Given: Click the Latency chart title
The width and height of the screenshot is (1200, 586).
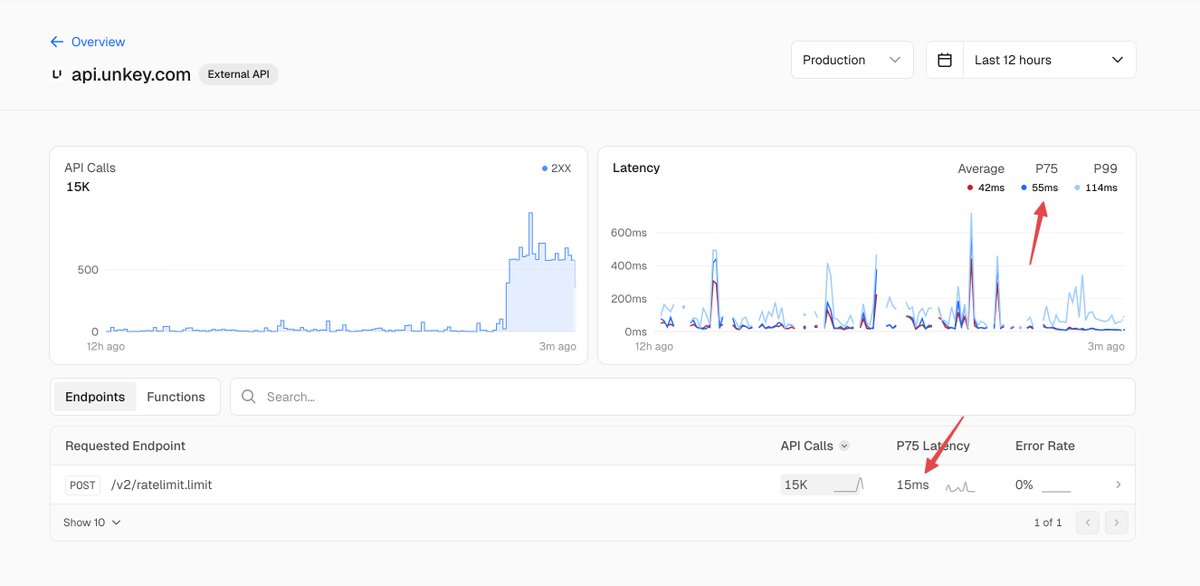Looking at the screenshot, I should [636, 167].
